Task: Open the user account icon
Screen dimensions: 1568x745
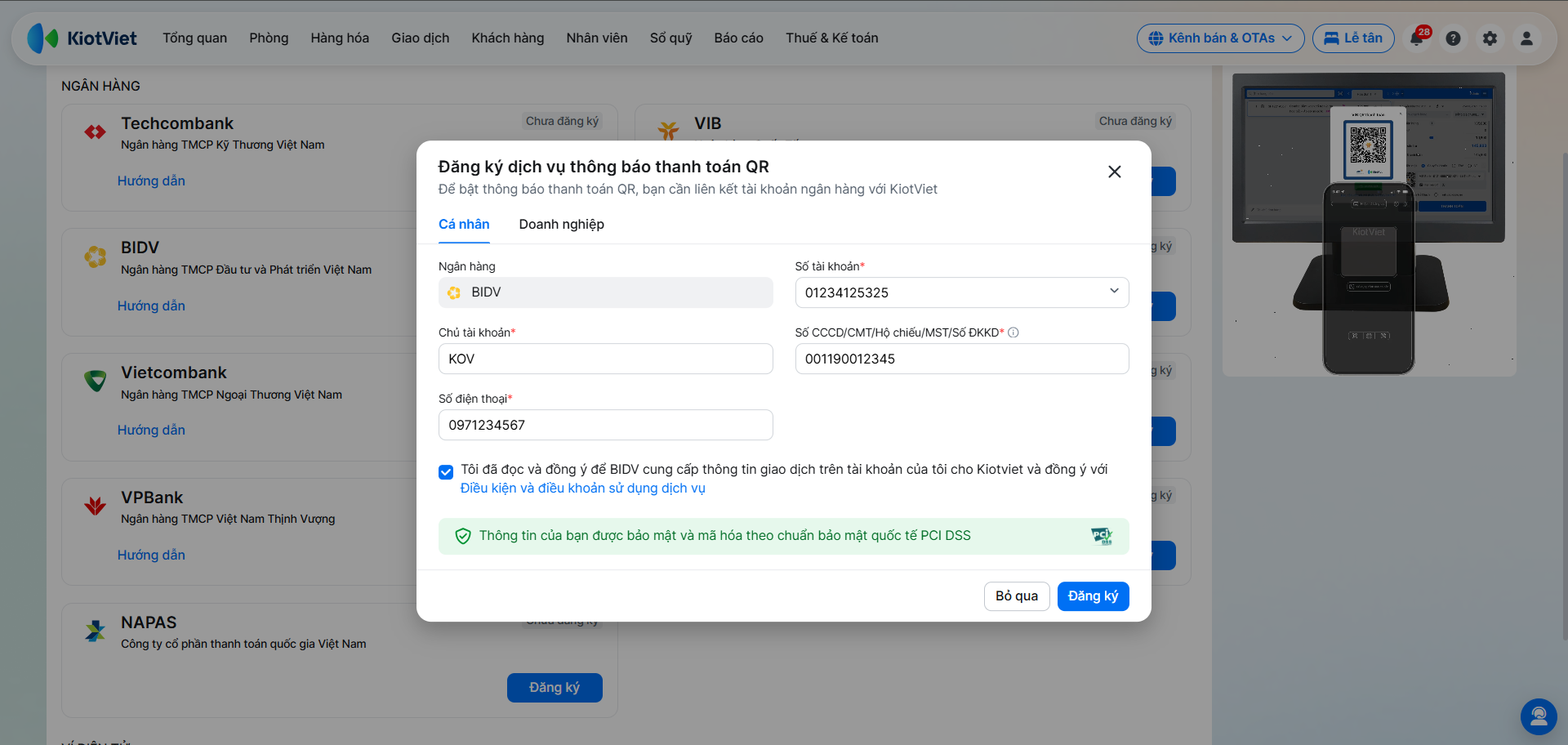Action: click(x=1526, y=38)
